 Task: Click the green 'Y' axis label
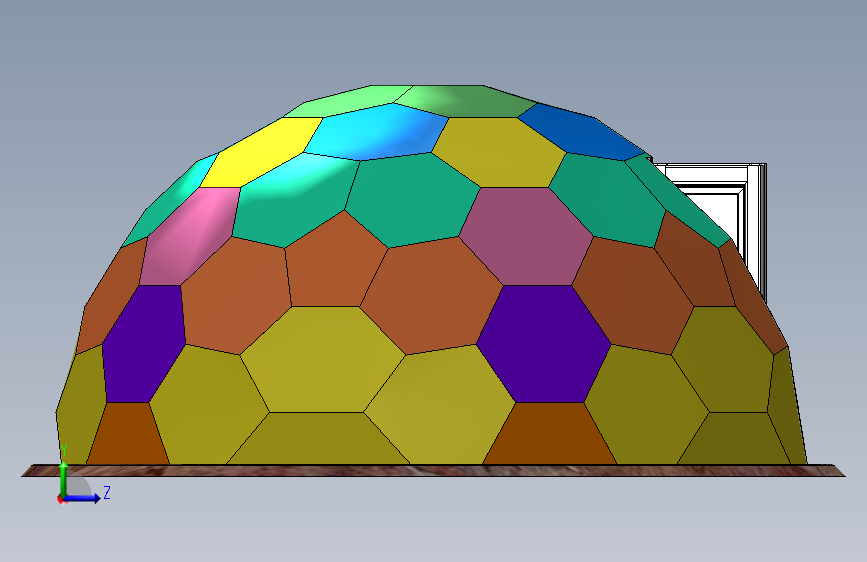(x=64, y=450)
